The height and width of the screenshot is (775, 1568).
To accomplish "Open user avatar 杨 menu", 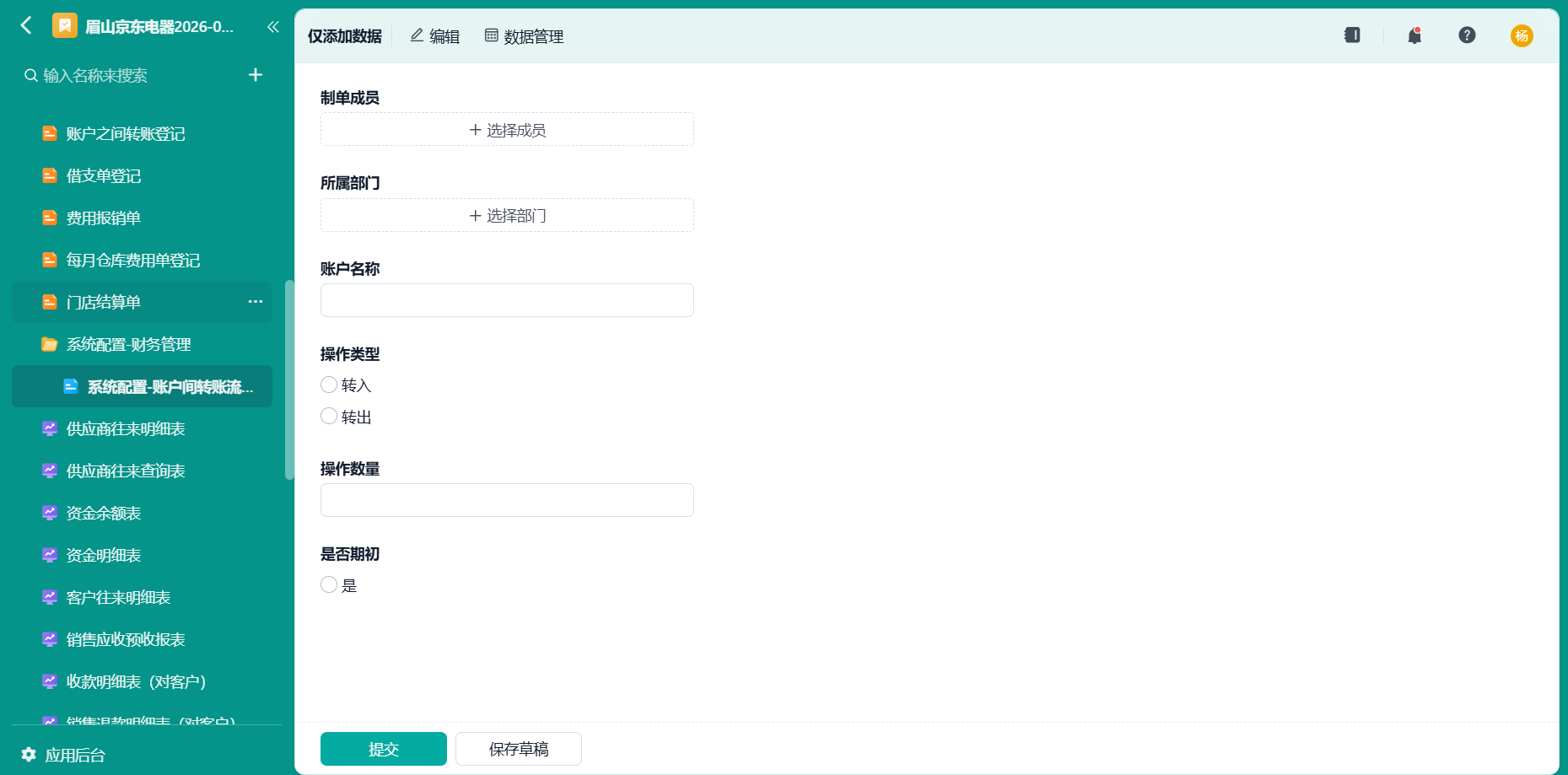I will click(1522, 35).
